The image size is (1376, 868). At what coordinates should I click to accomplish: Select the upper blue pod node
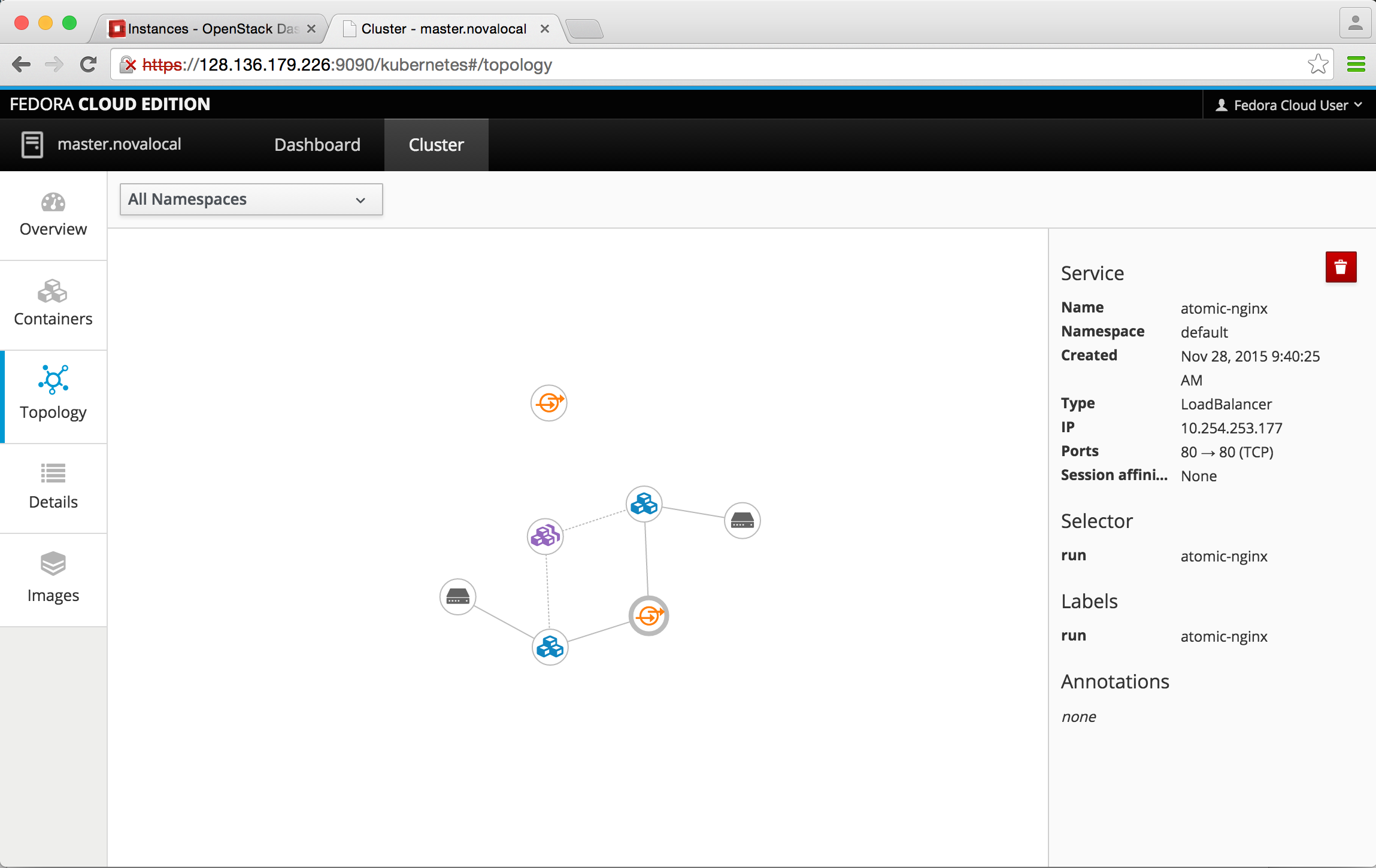(644, 504)
